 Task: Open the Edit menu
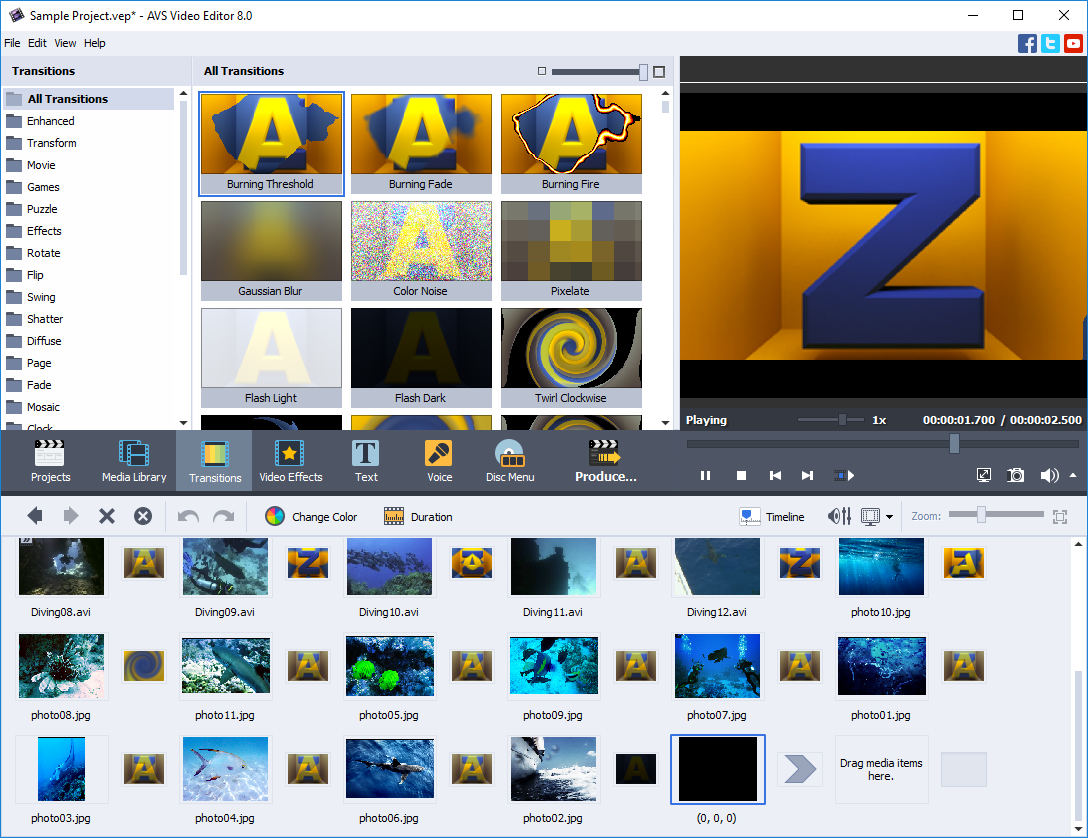tap(37, 42)
